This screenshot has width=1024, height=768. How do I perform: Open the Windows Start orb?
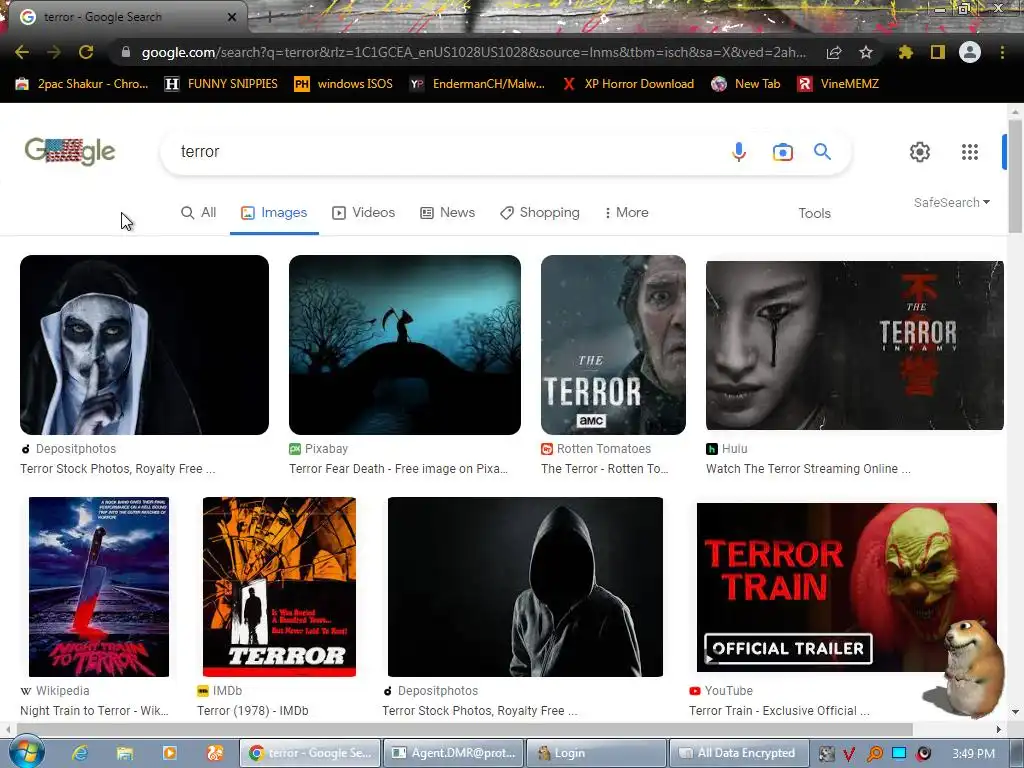click(27, 752)
